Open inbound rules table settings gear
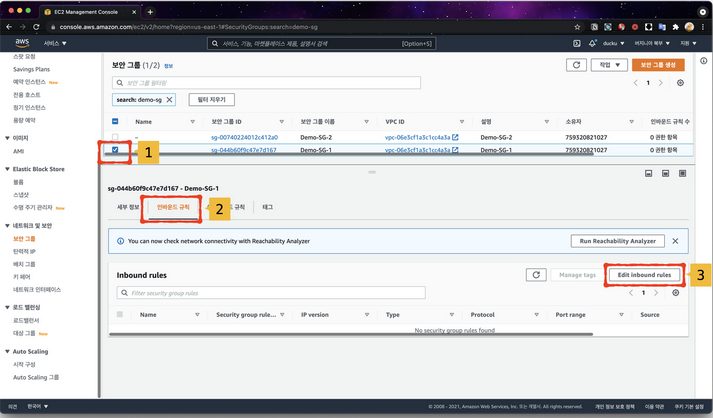713x418 pixels. [676, 293]
